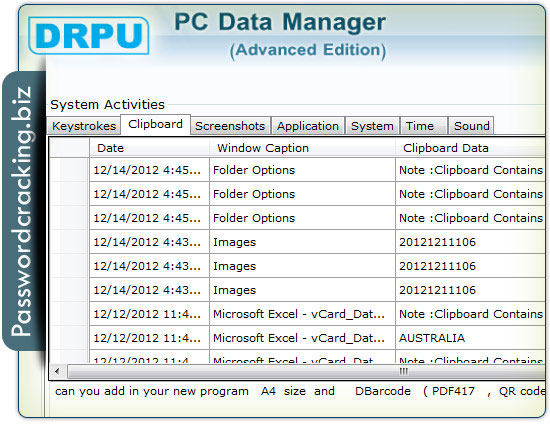
Task: Switch to the Sound tab
Action: (471, 126)
